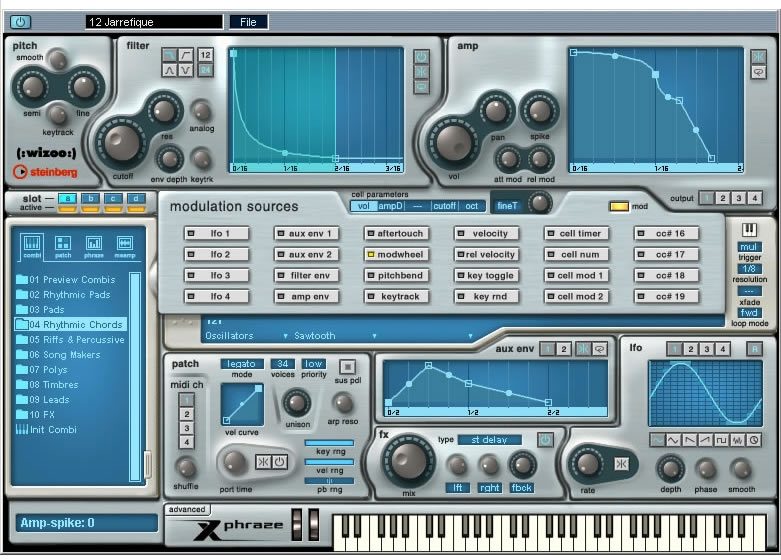Select midi ch 3 button

point(186,428)
